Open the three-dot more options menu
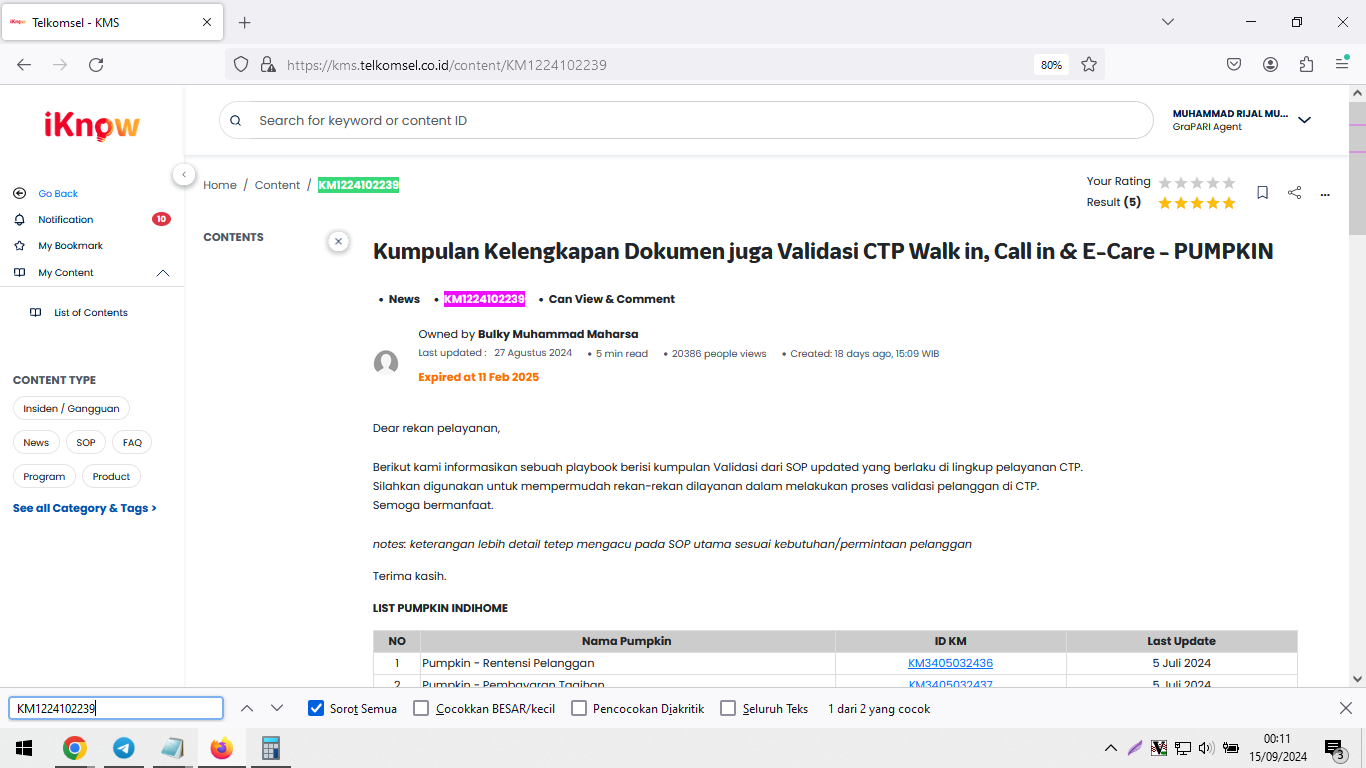Viewport: 1366px width, 768px height. (x=1325, y=194)
